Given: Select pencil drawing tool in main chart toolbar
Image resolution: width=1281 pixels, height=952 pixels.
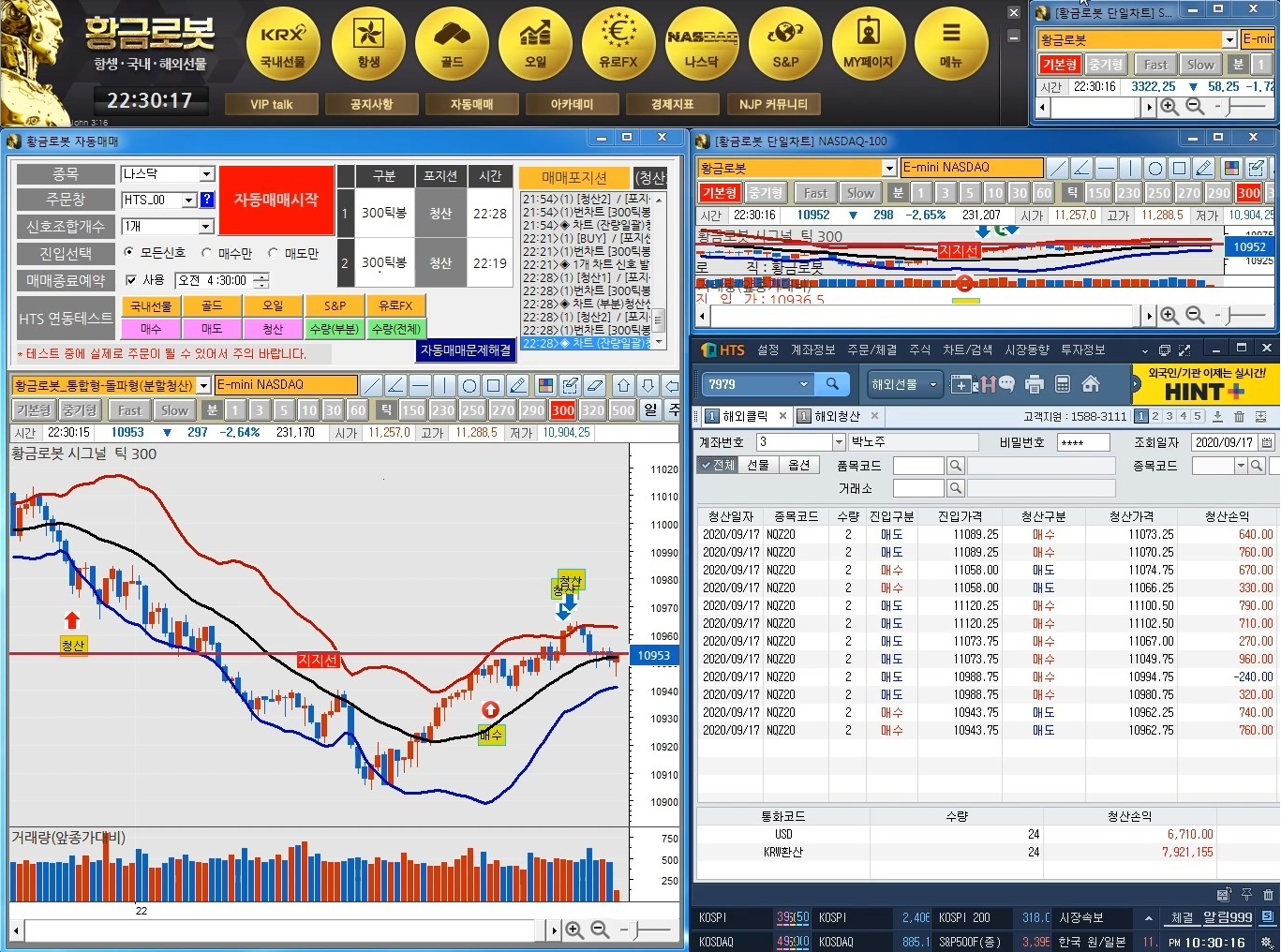Looking at the screenshot, I should 518,385.
